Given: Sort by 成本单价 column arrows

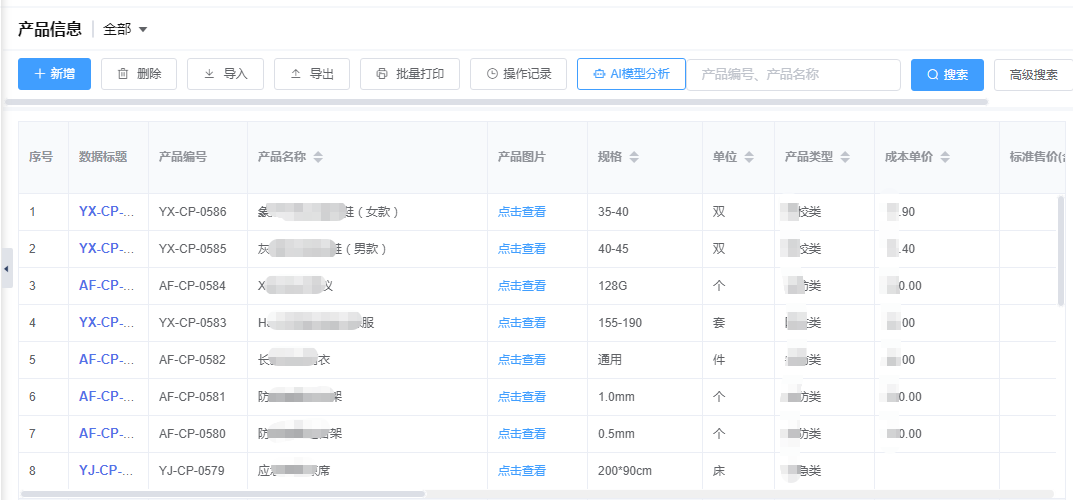Looking at the screenshot, I should [945, 157].
